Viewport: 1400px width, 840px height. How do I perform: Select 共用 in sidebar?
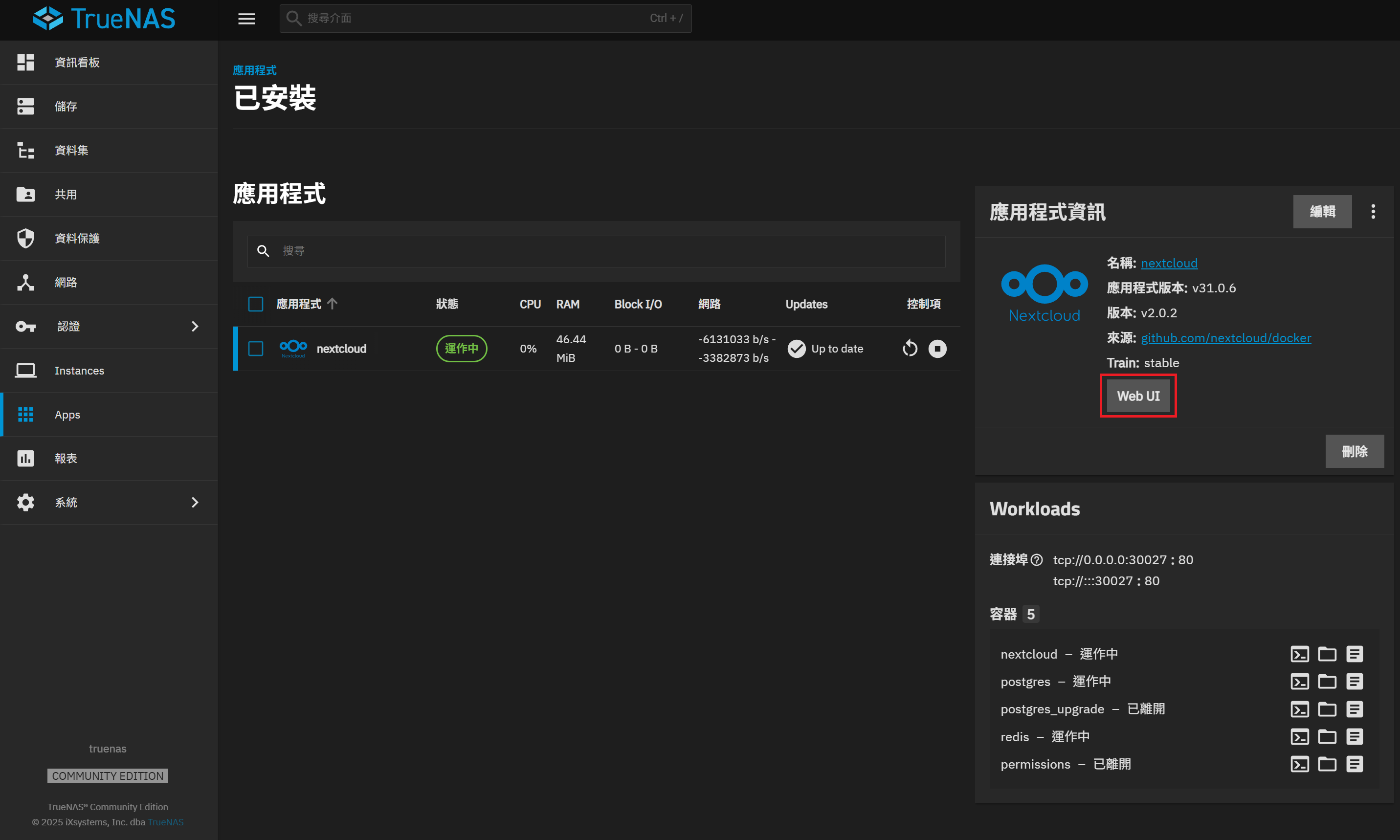[109, 194]
